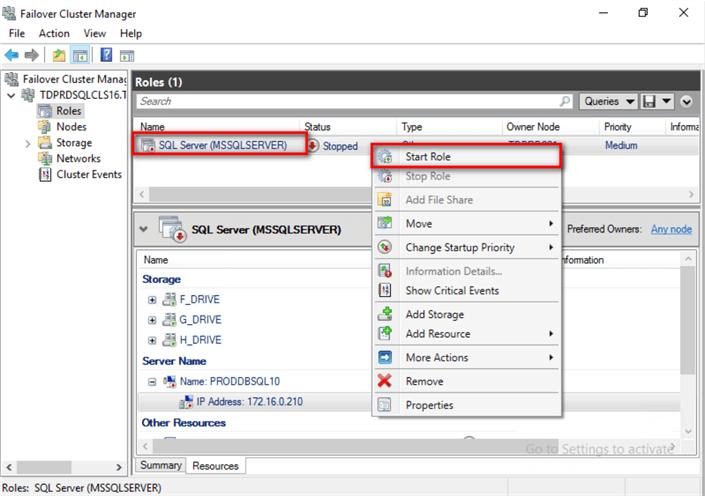Choose Start Role from context menu
Viewport: 705px width, 496px height.
pos(466,156)
